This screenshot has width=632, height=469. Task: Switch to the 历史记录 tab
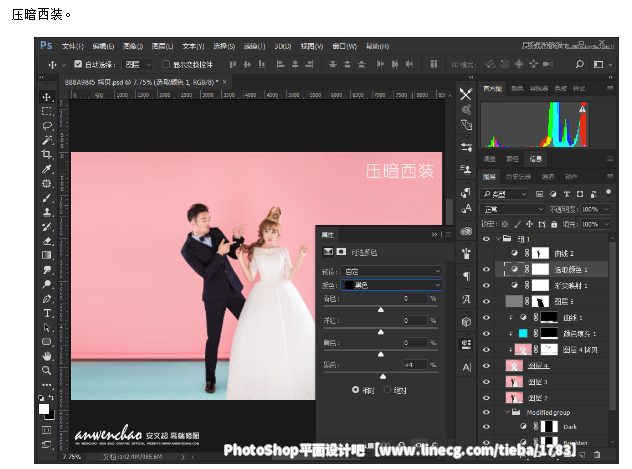518,176
